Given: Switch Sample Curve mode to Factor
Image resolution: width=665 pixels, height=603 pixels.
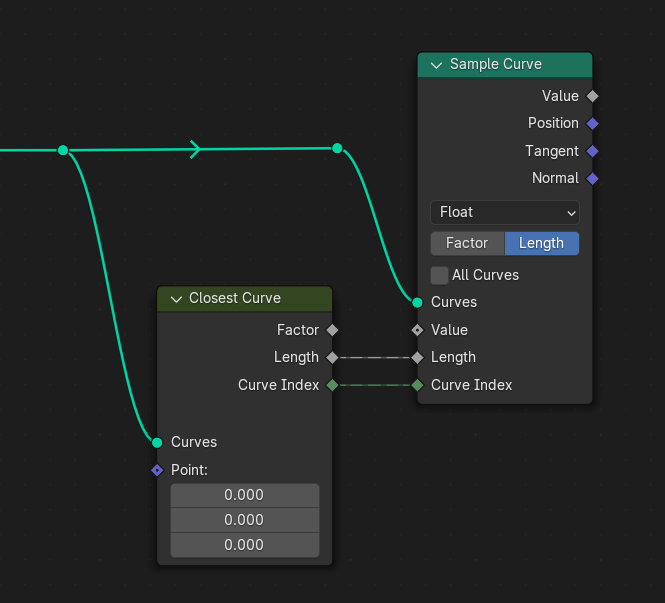Looking at the screenshot, I should click(467, 243).
